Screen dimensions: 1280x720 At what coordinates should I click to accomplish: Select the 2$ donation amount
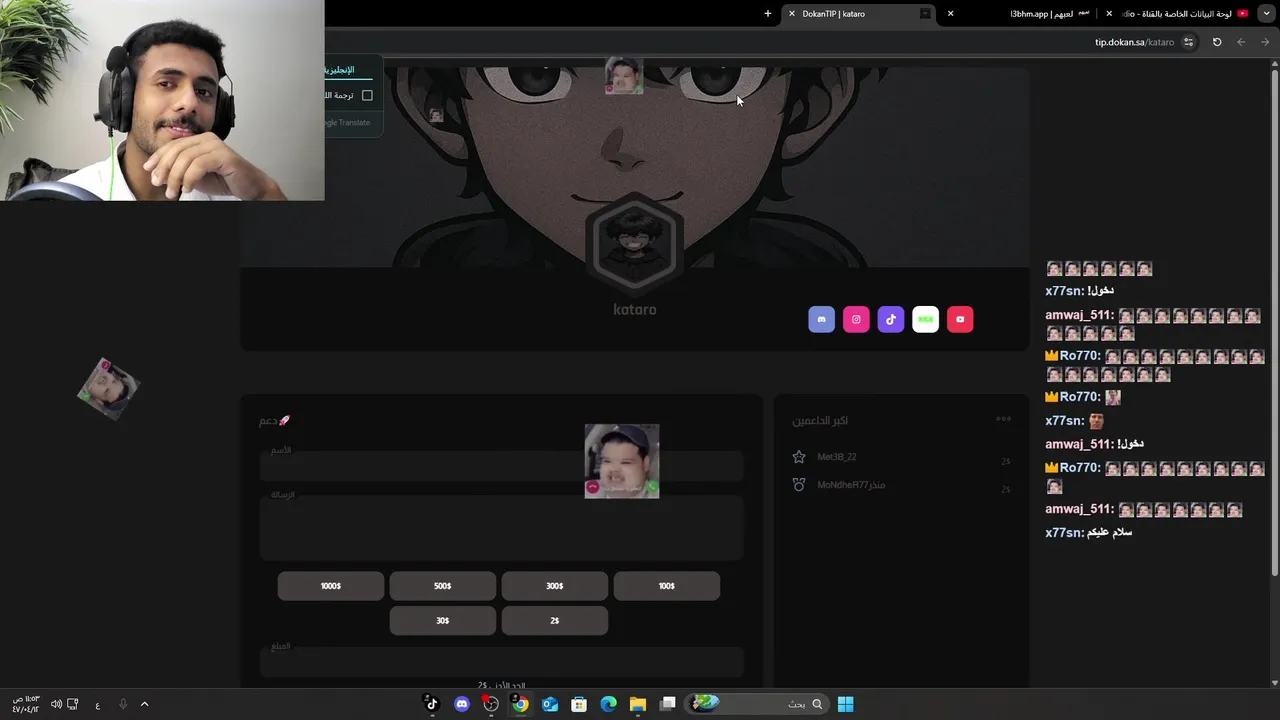tap(555, 620)
